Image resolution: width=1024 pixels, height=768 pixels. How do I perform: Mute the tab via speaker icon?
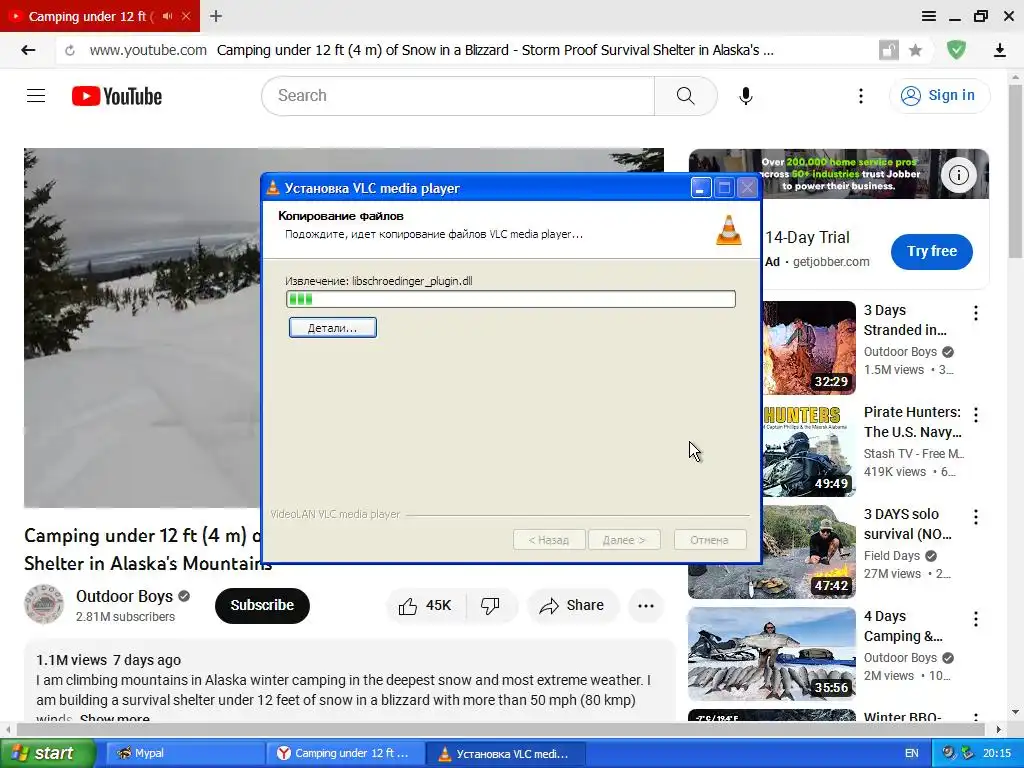tap(168, 16)
